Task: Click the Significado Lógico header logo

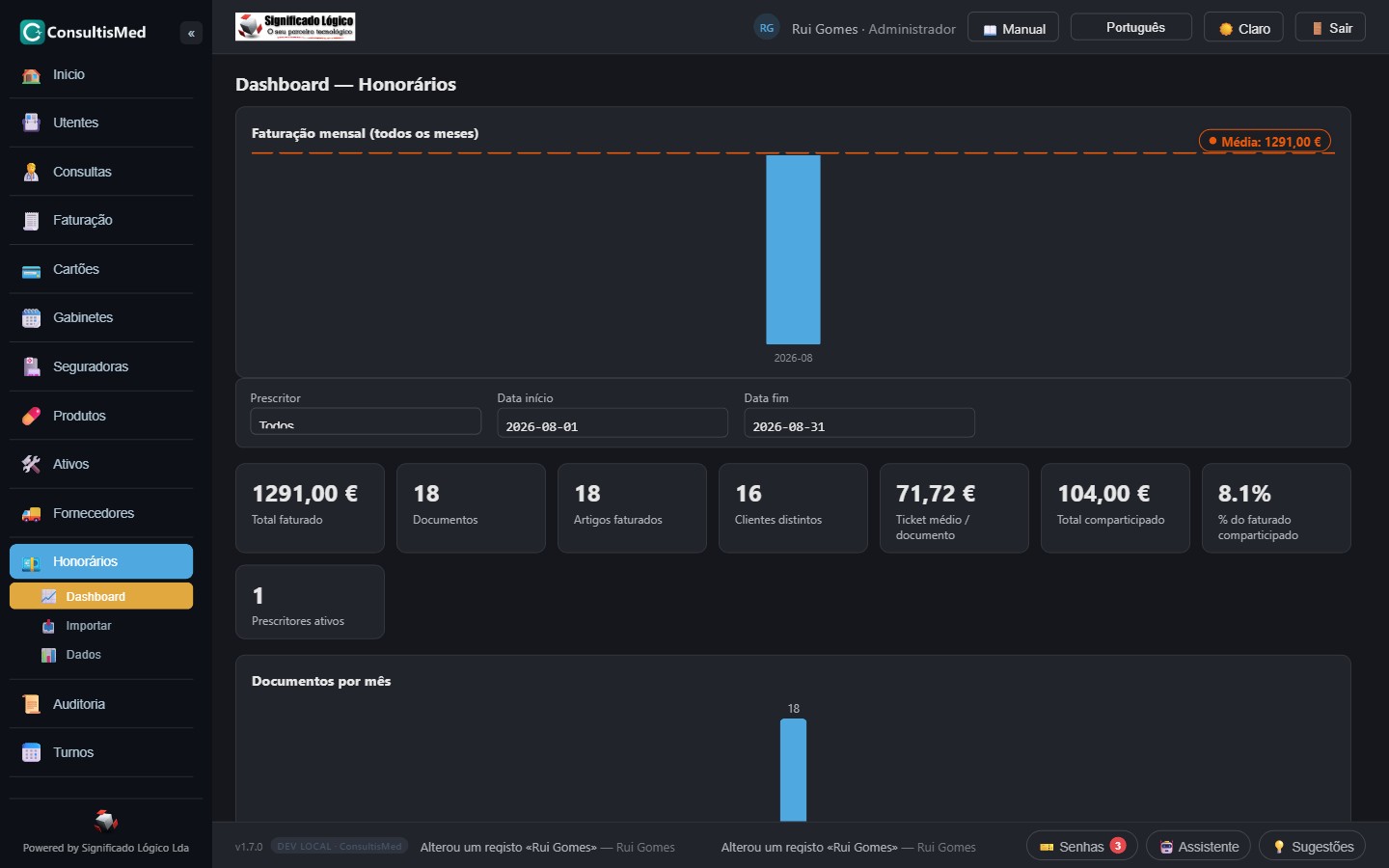Action: [x=295, y=27]
